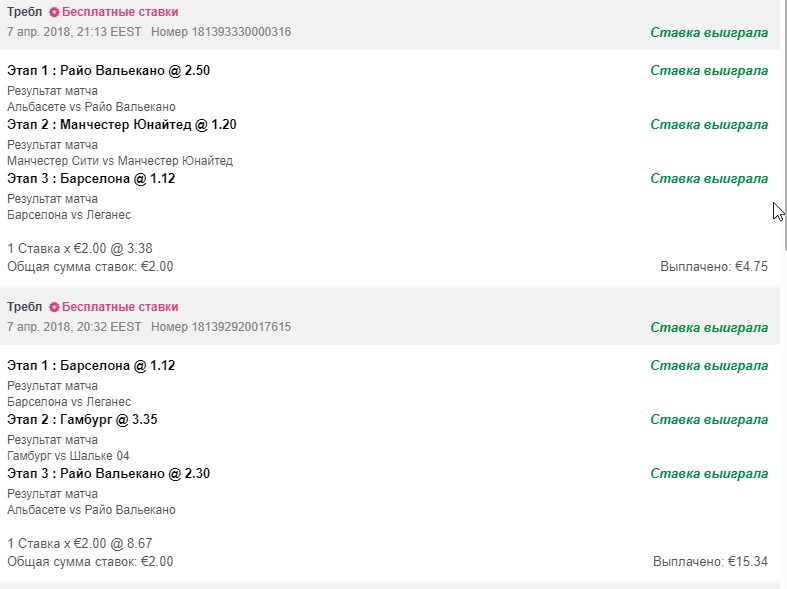Click the page scrollbar thumb on the right
This screenshot has height=589, width=787.
tap(783, 125)
